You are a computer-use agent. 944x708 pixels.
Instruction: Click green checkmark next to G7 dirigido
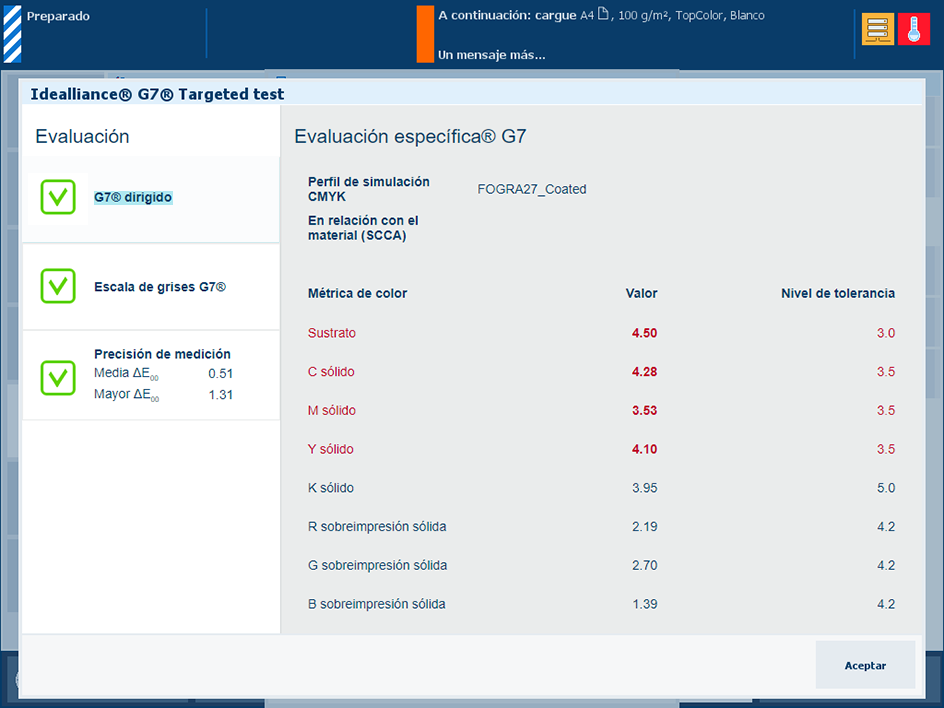(58, 197)
